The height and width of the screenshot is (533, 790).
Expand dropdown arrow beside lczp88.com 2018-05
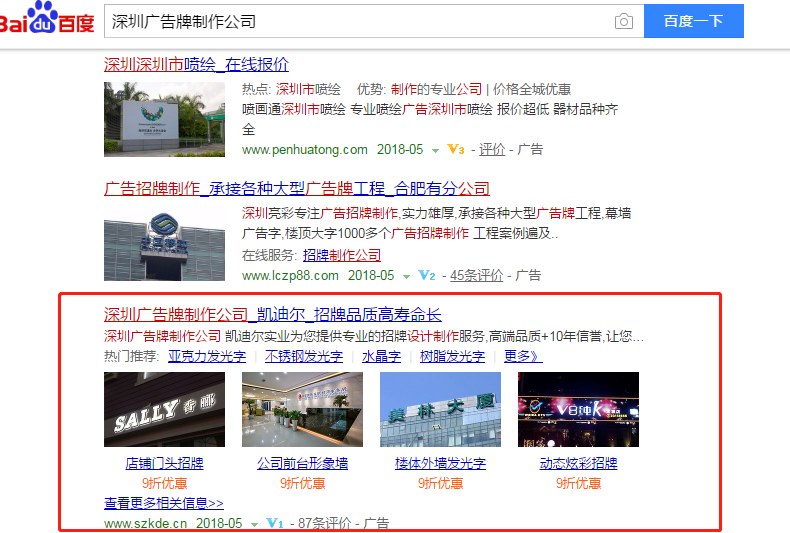point(406,277)
